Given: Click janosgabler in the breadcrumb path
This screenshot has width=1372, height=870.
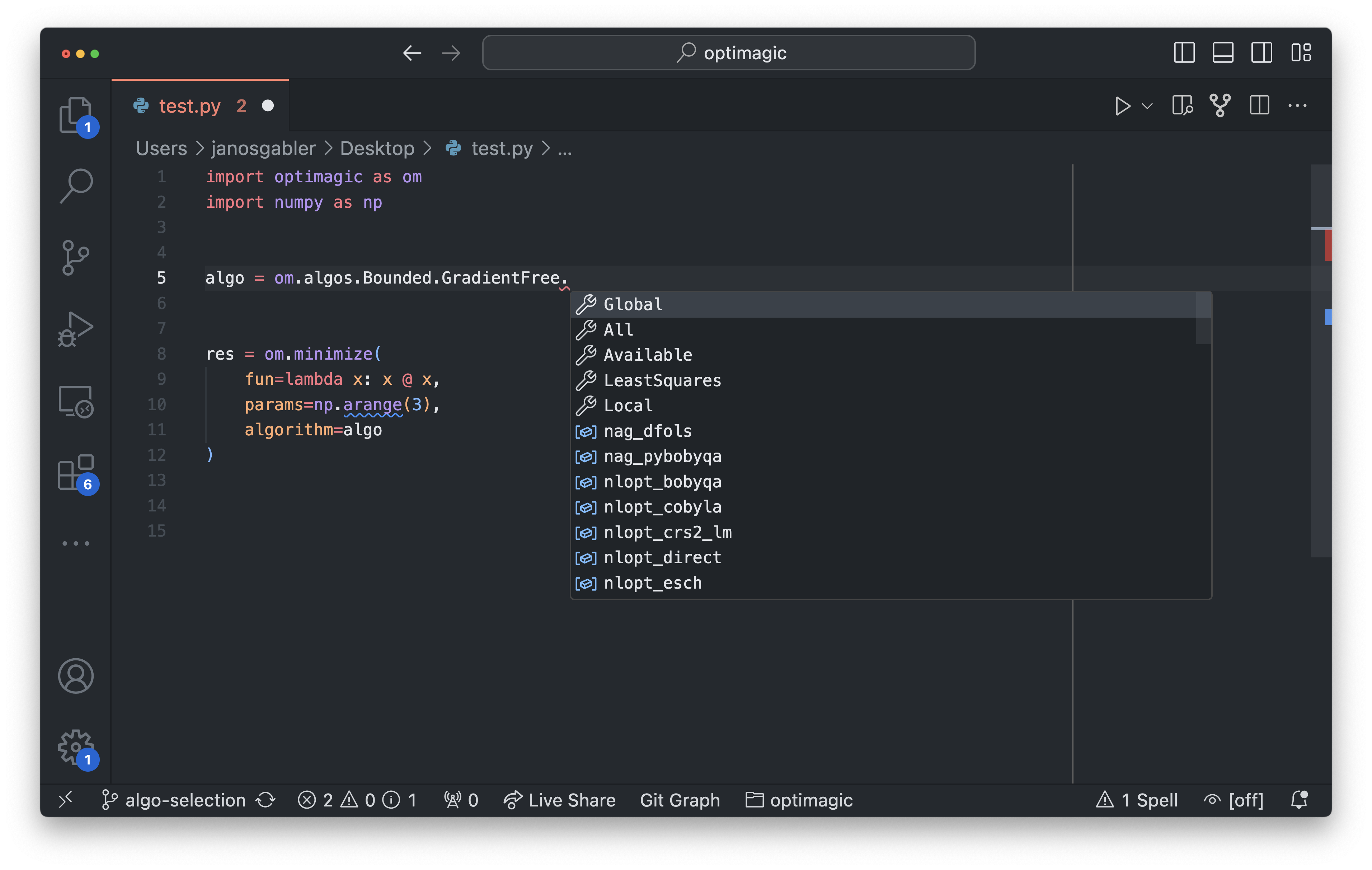Looking at the screenshot, I should coord(263,148).
